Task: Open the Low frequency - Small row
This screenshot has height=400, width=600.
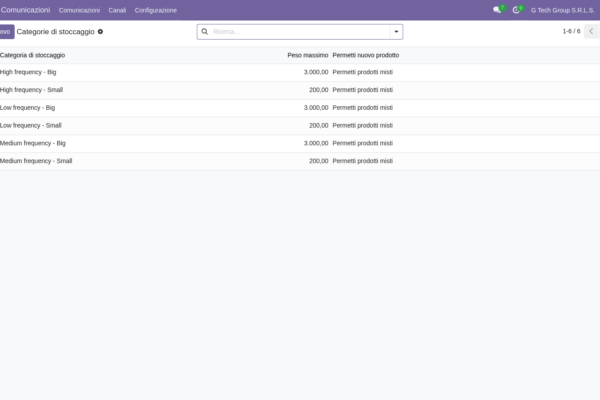Action: click(x=300, y=126)
